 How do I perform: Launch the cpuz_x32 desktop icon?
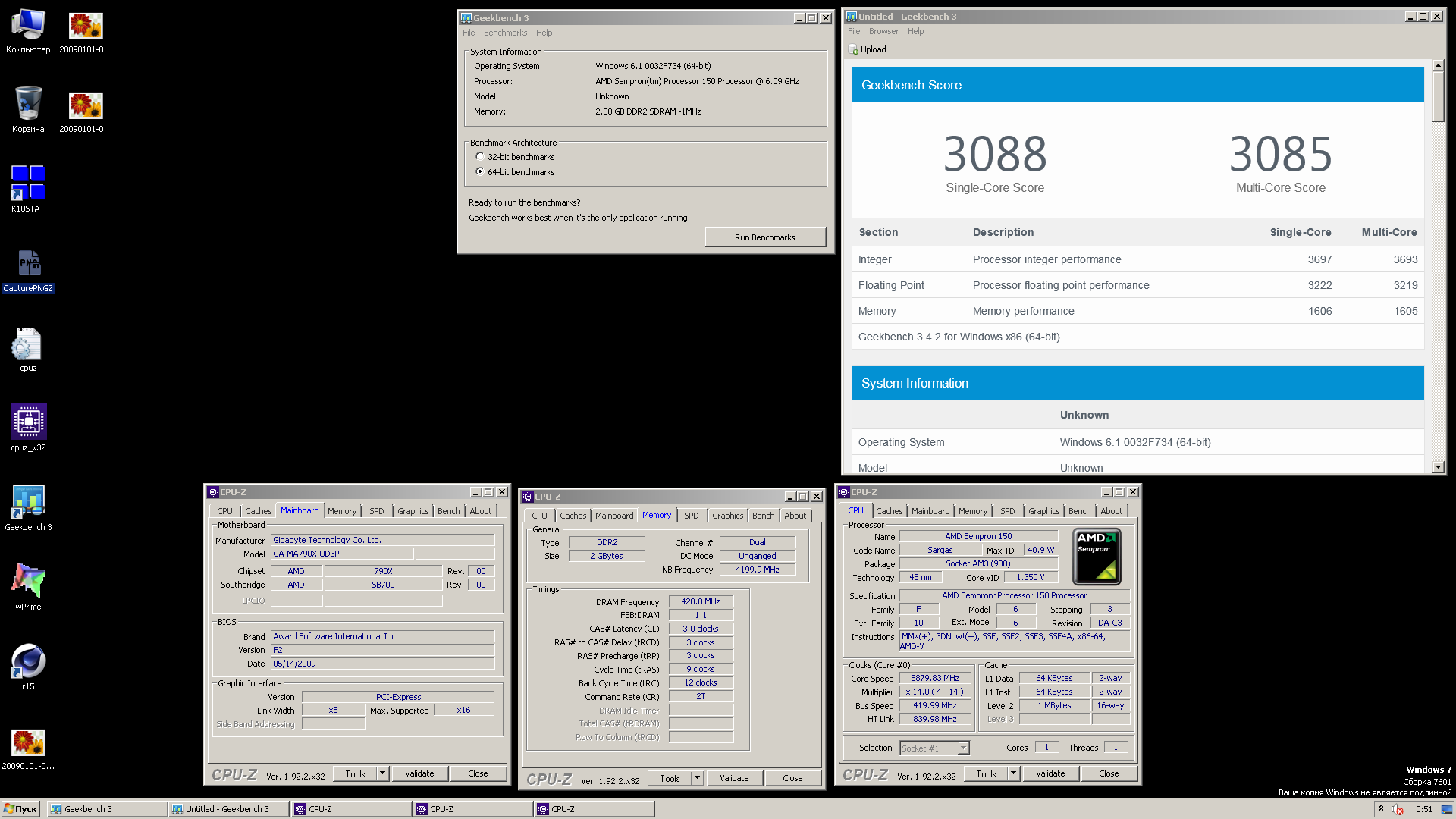[28, 428]
